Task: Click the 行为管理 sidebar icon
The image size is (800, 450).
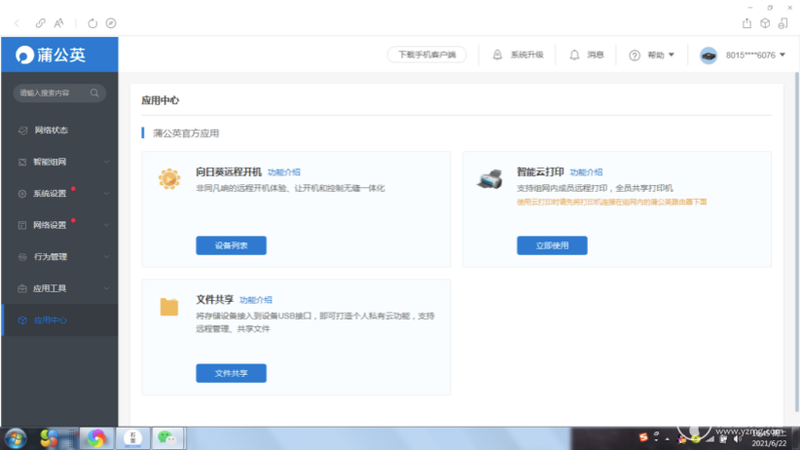Action: (22, 257)
